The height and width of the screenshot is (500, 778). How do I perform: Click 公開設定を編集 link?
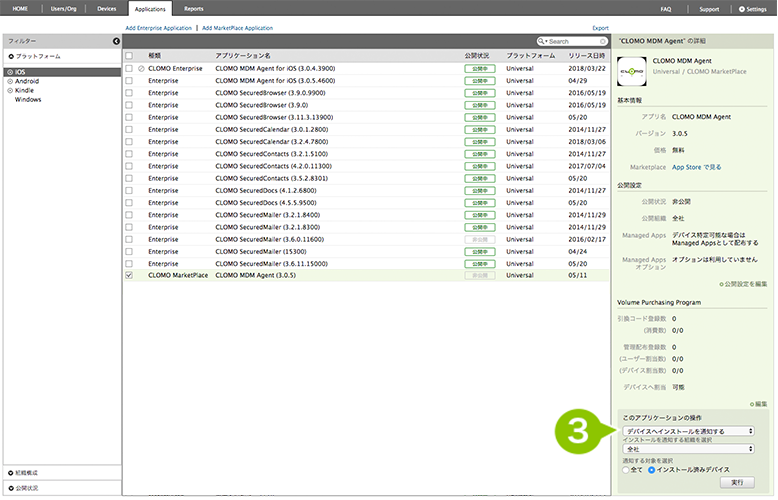click(x=743, y=284)
